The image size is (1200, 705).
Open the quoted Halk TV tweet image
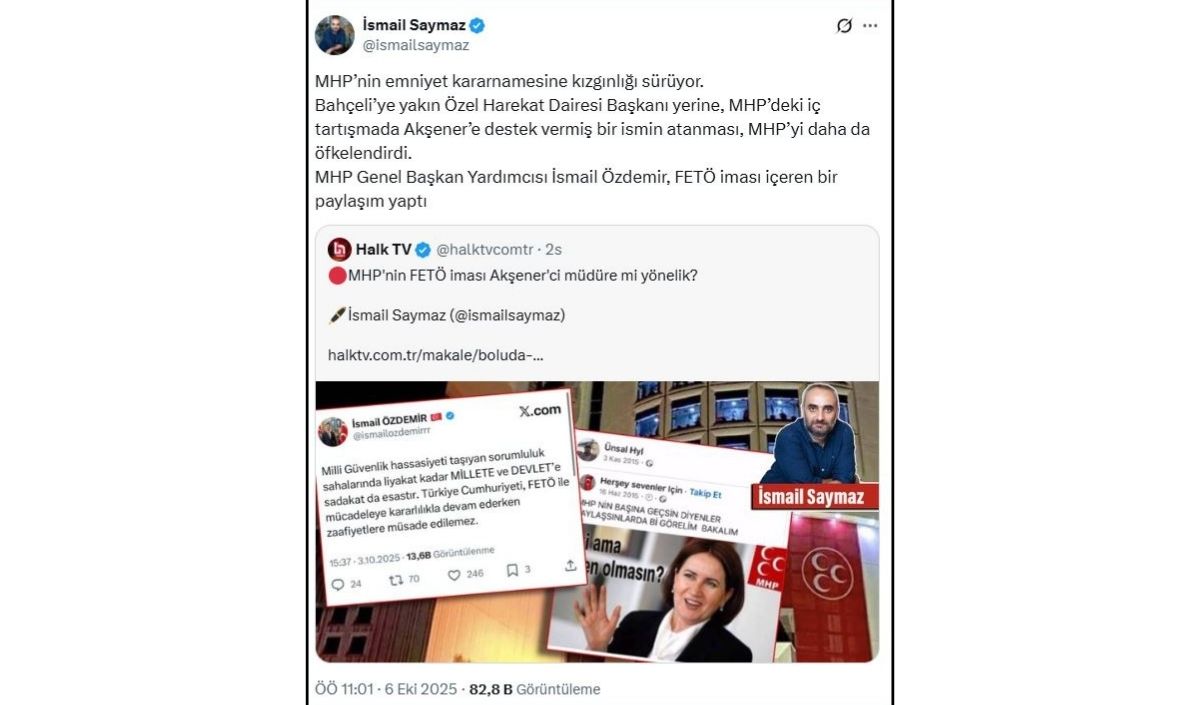tap(597, 521)
